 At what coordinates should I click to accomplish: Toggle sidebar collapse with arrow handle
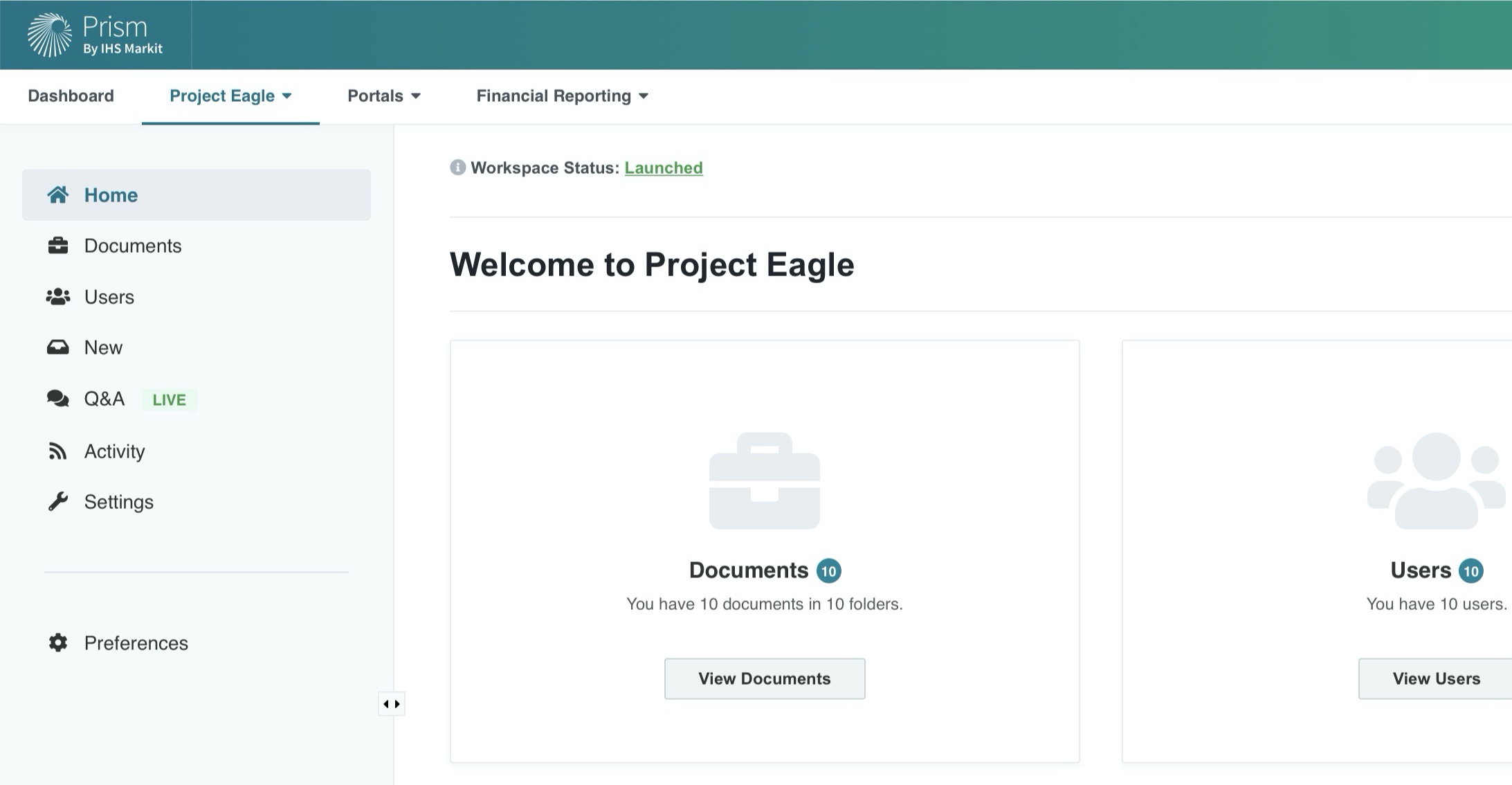coord(392,704)
